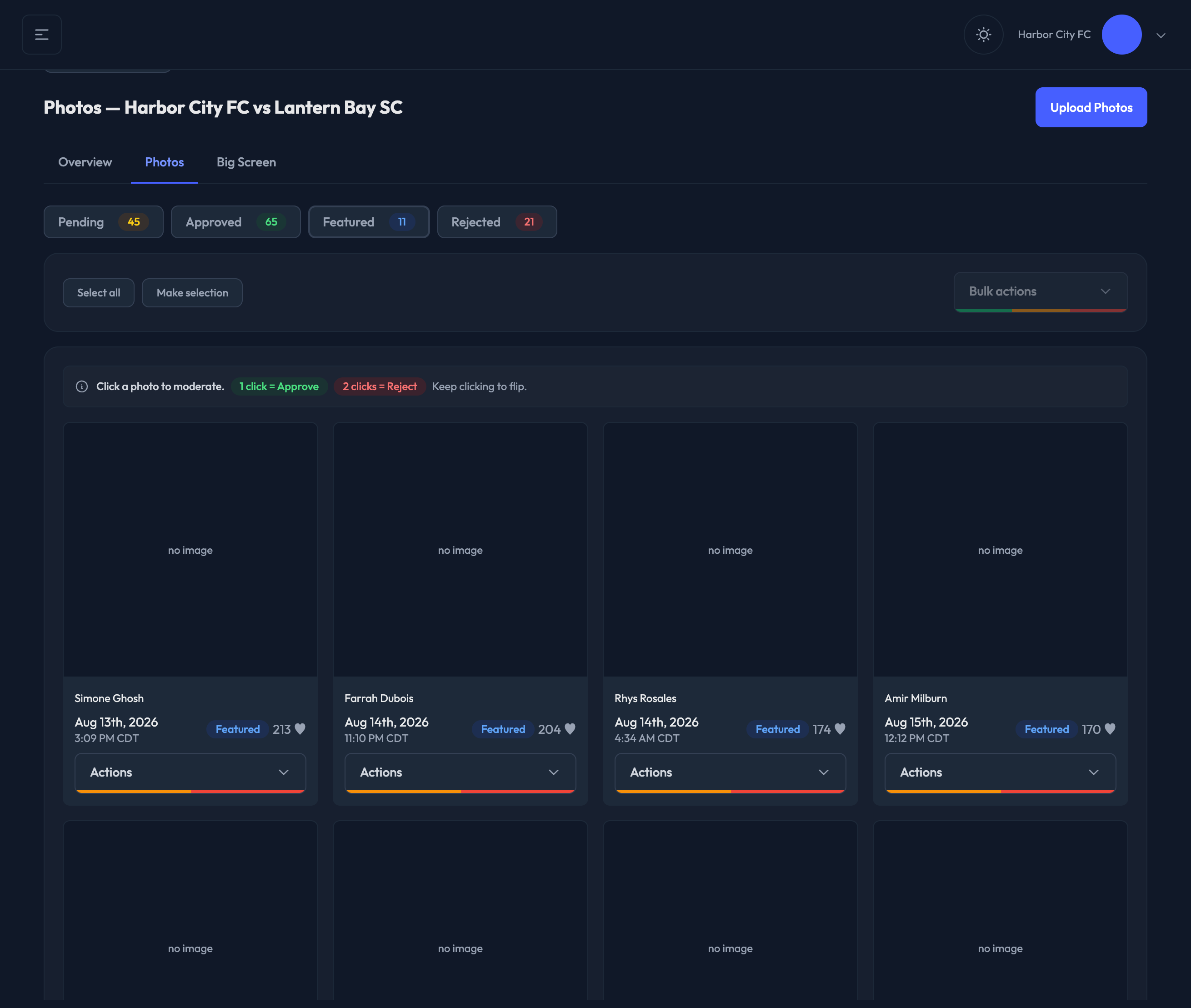
Task: Click heart icon on Amir Milburn photo
Action: [x=1110, y=728]
